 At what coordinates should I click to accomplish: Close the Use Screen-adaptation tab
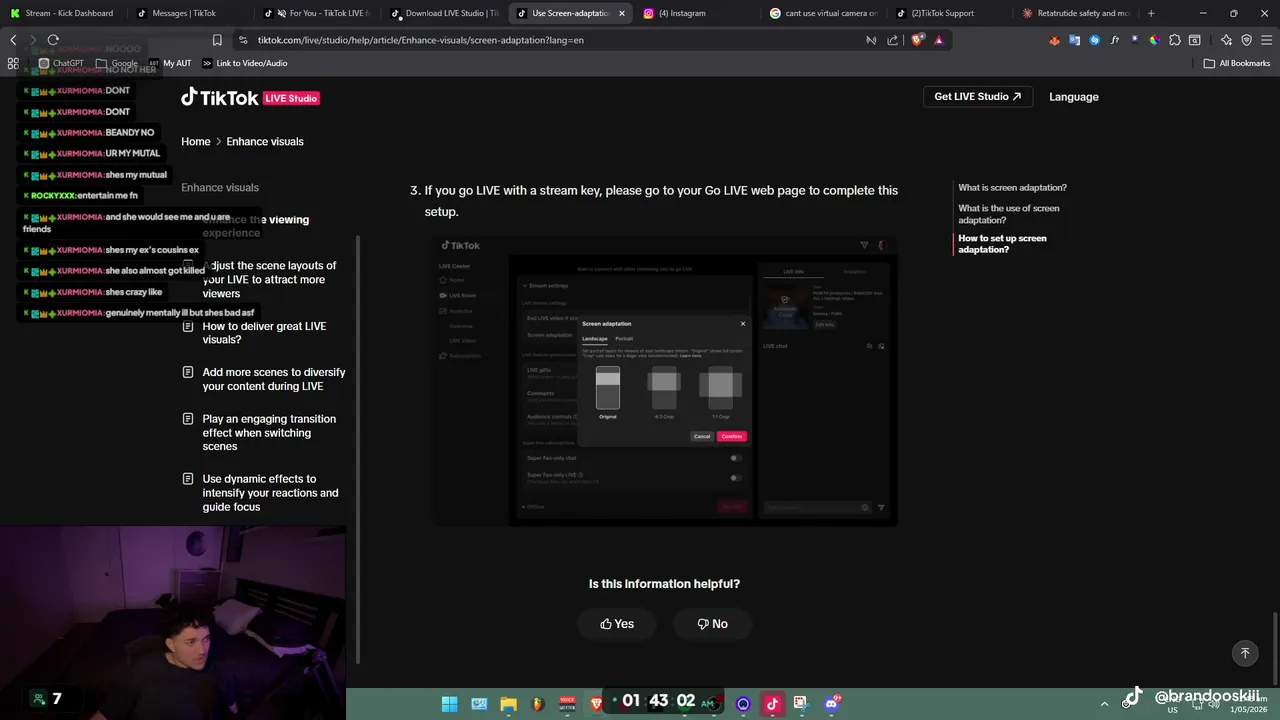[x=622, y=13]
